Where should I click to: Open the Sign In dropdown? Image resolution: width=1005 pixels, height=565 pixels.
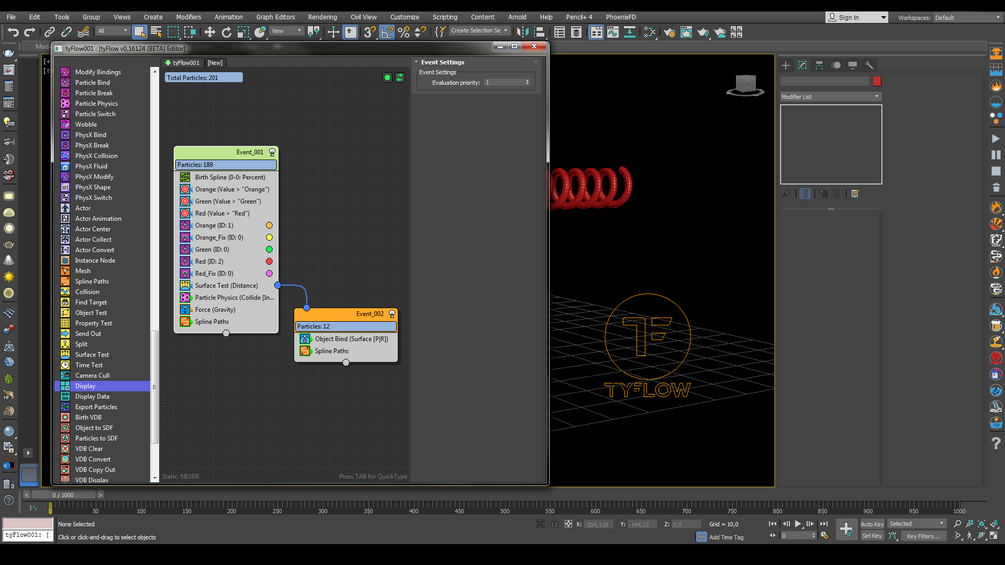[x=857, y=17]
